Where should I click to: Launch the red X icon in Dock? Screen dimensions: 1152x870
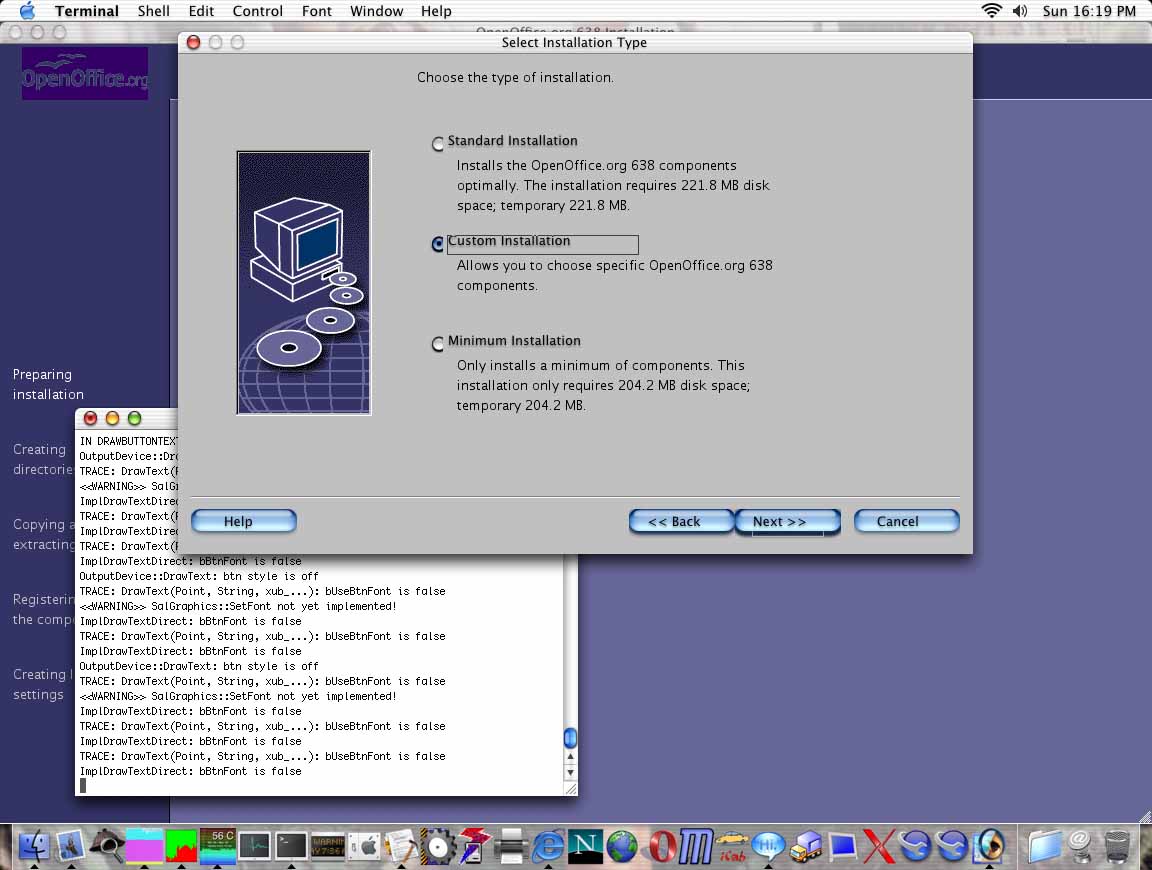click(x=879, y=846)
